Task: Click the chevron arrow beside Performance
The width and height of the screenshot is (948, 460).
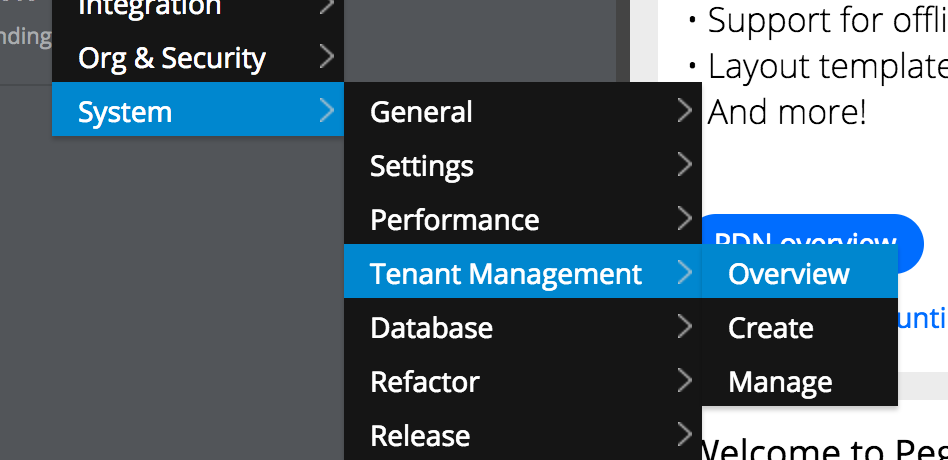Action: [684, 218]
